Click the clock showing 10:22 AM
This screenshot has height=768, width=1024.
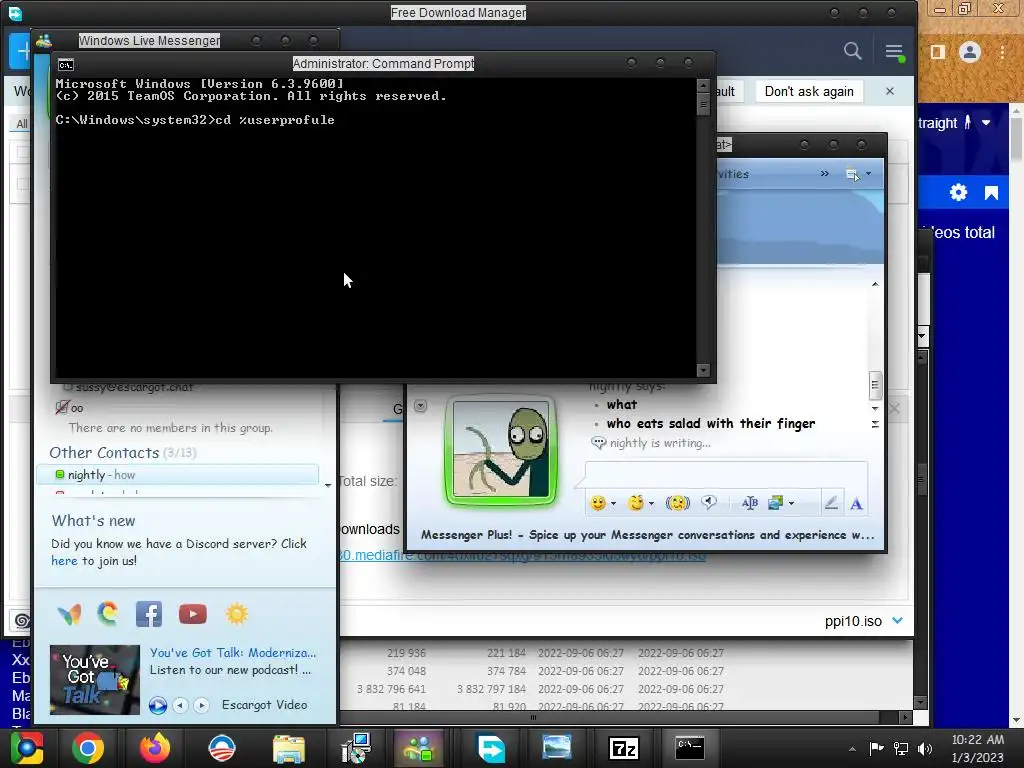pyautogui.click(x=977, y=740)
